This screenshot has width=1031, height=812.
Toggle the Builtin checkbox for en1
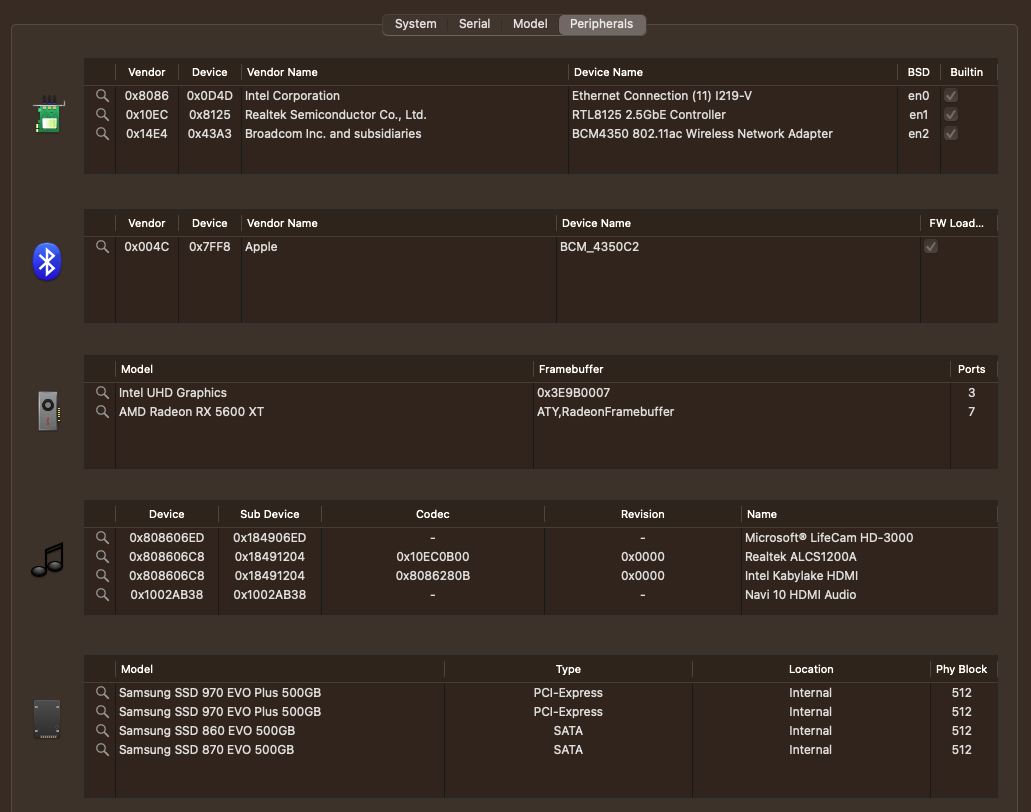[951, 114]
